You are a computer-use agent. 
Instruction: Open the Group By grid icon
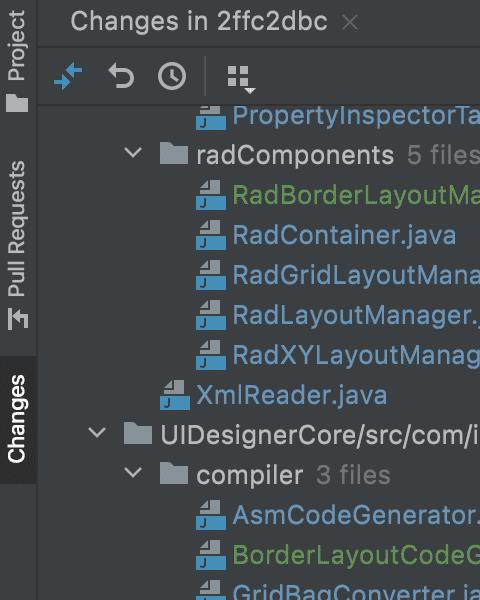[241, 79]
